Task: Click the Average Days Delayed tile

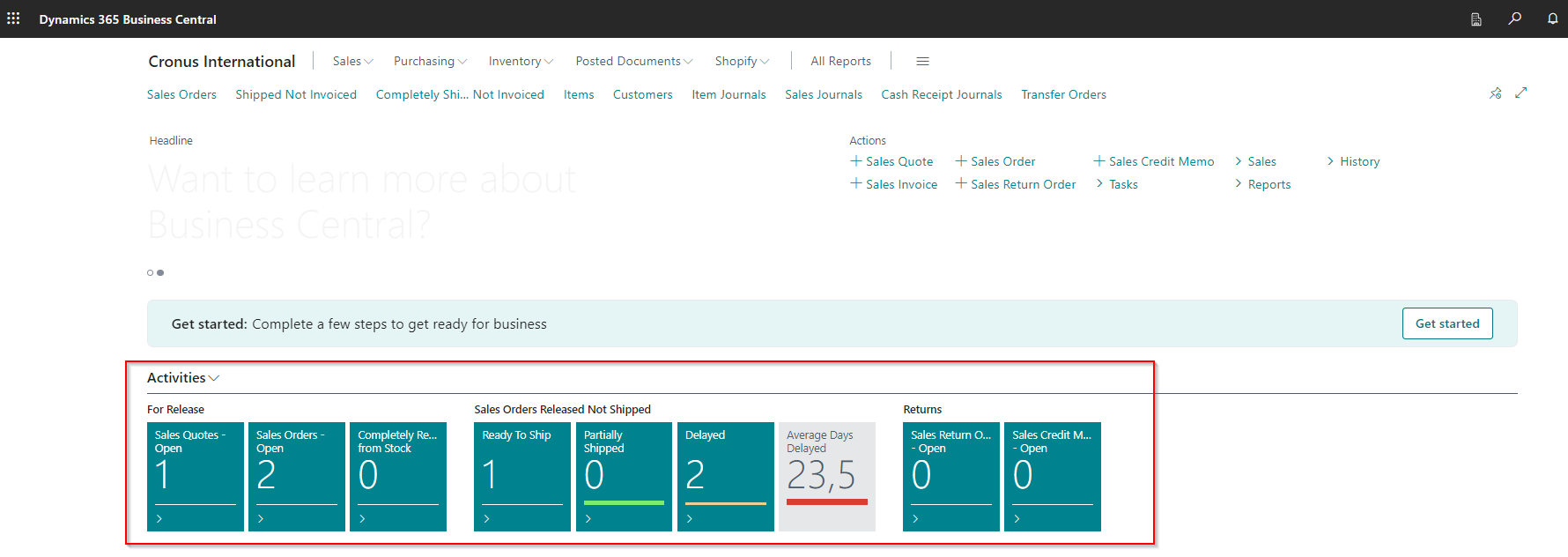Action: click(827, 477)
